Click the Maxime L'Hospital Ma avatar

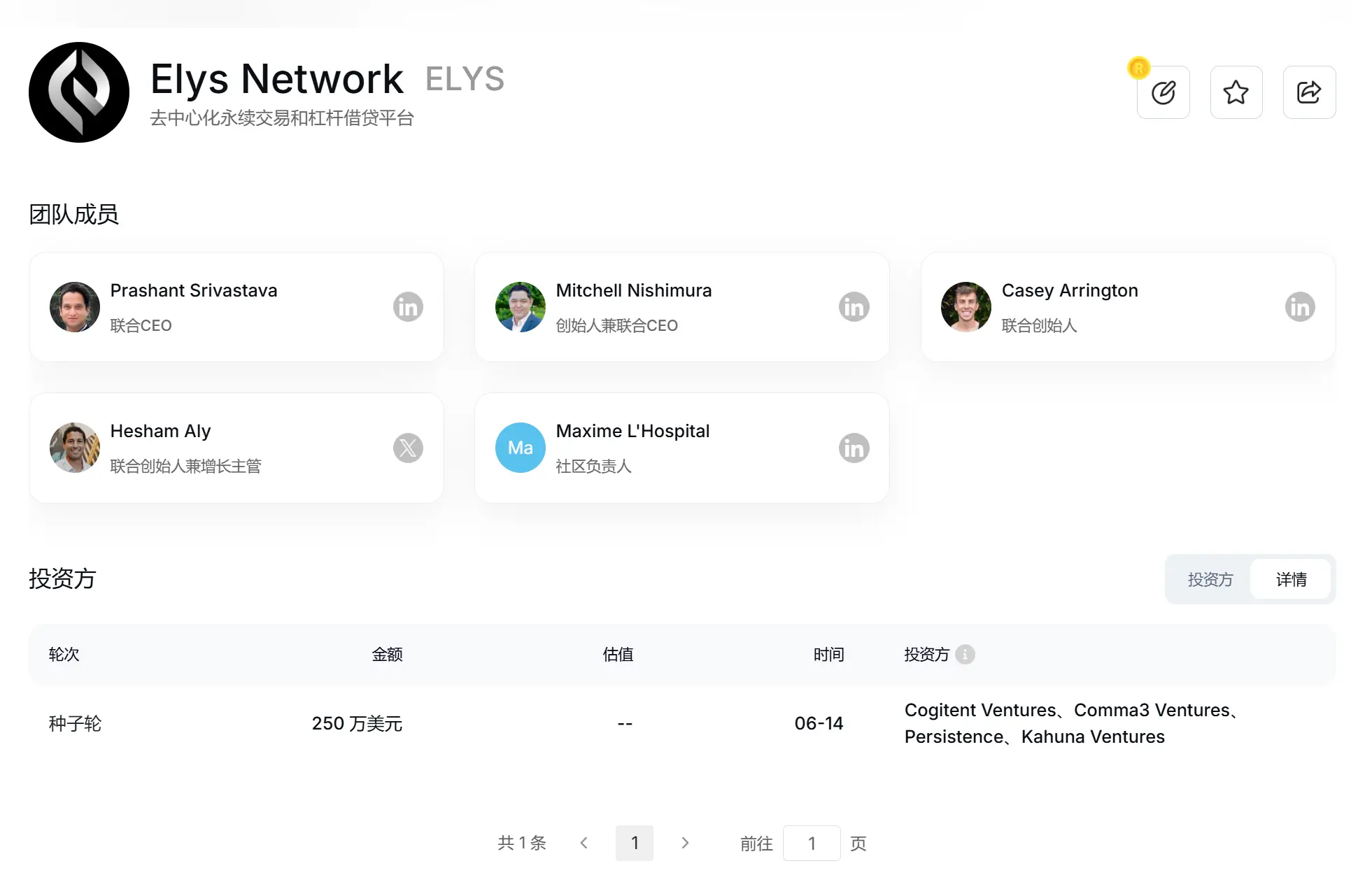(x=521, y=448)
